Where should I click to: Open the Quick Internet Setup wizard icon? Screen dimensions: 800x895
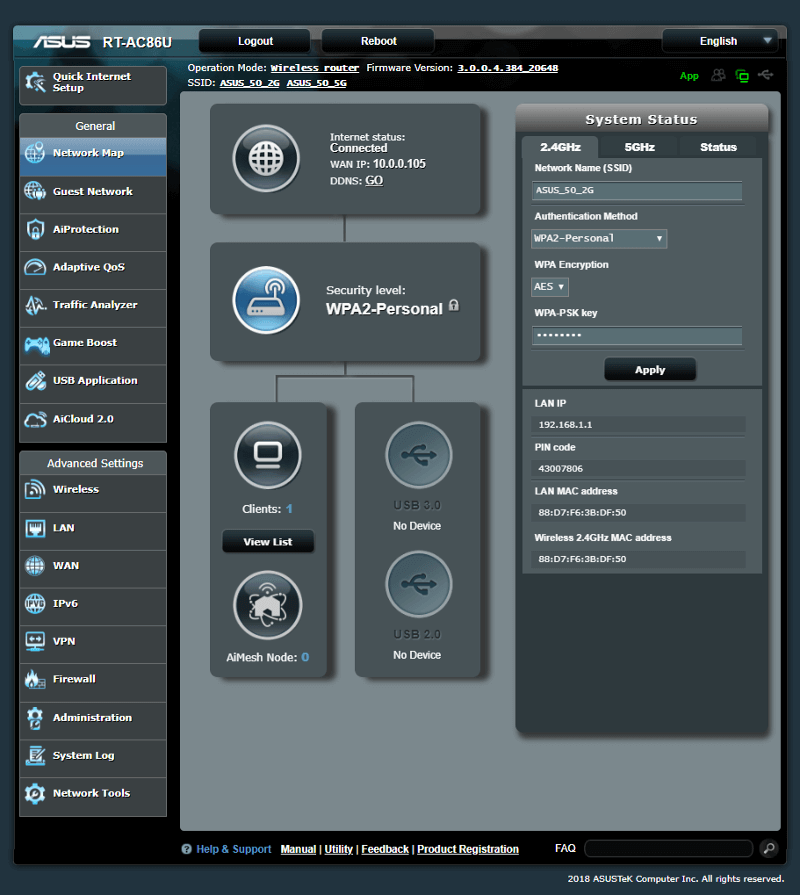[35, 82]
